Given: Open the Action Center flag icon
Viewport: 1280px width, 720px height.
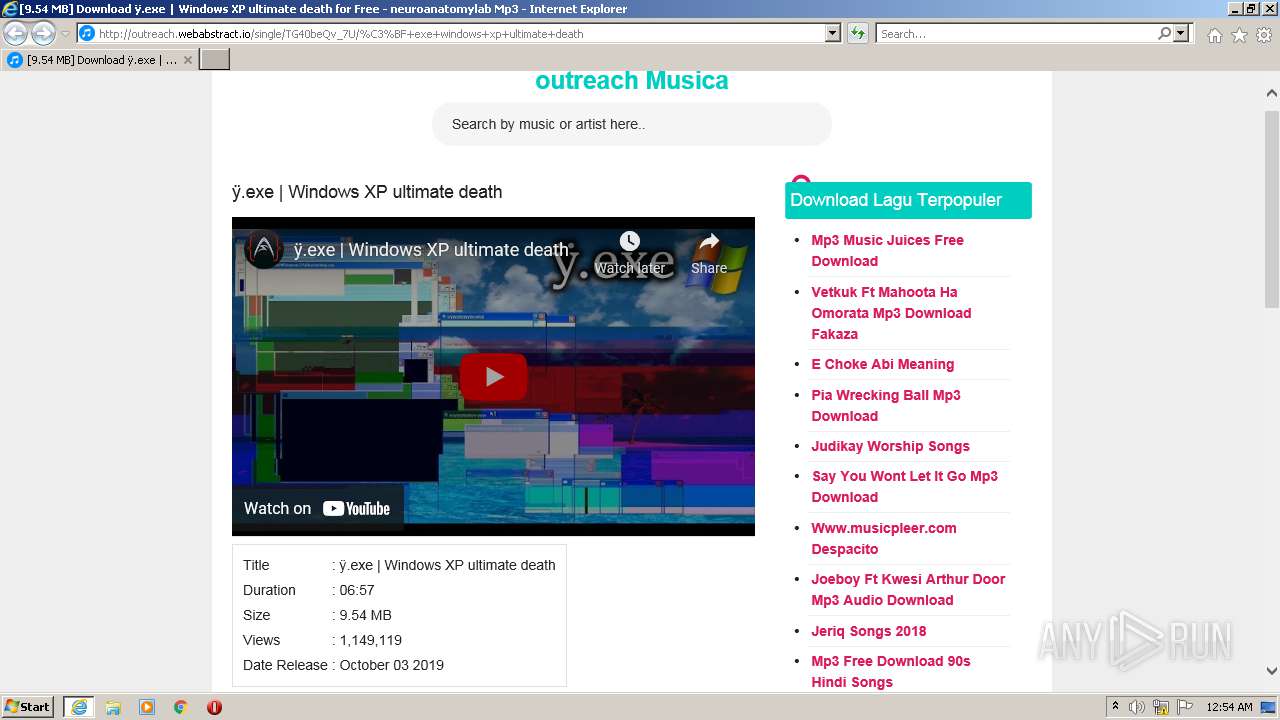Looking at the screenshot, I should 1185,707.
